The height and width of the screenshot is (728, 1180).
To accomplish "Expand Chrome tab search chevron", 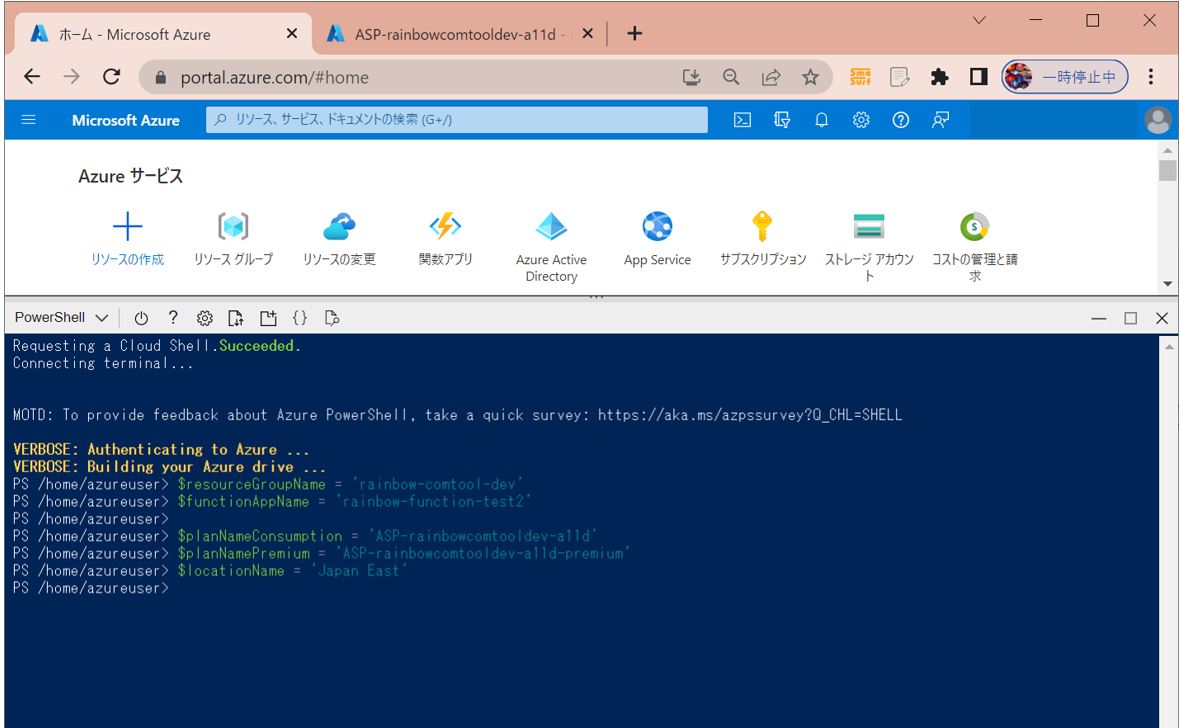I will (979, 20).
